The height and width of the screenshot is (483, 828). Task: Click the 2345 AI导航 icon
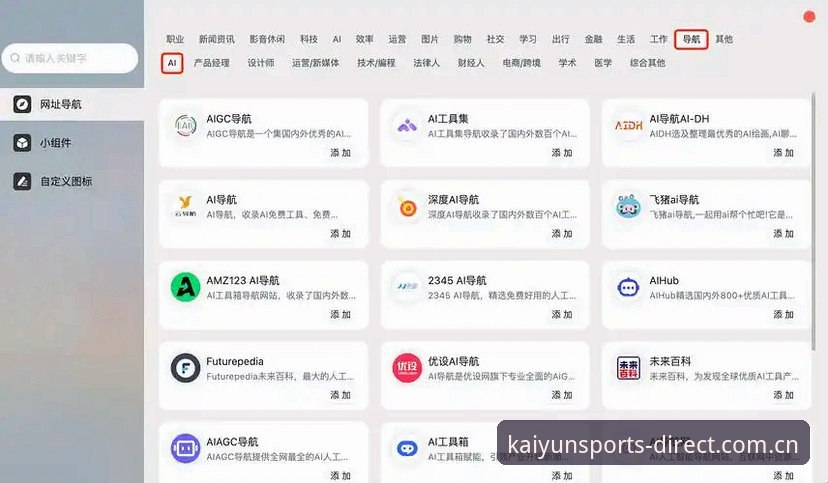[x=407, y=287]
